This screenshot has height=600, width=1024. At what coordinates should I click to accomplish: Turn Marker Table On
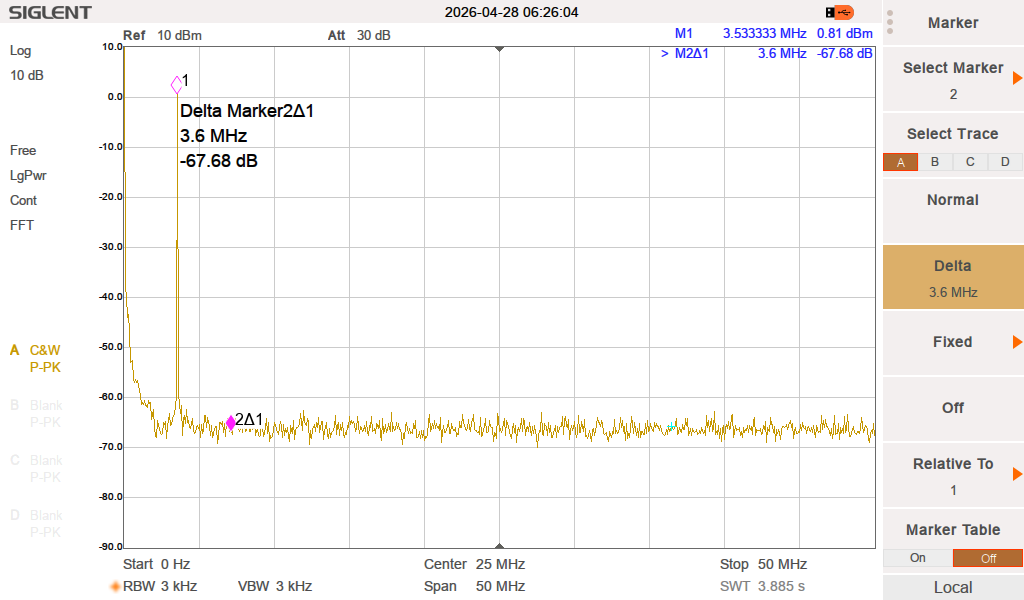click(917, 558)
